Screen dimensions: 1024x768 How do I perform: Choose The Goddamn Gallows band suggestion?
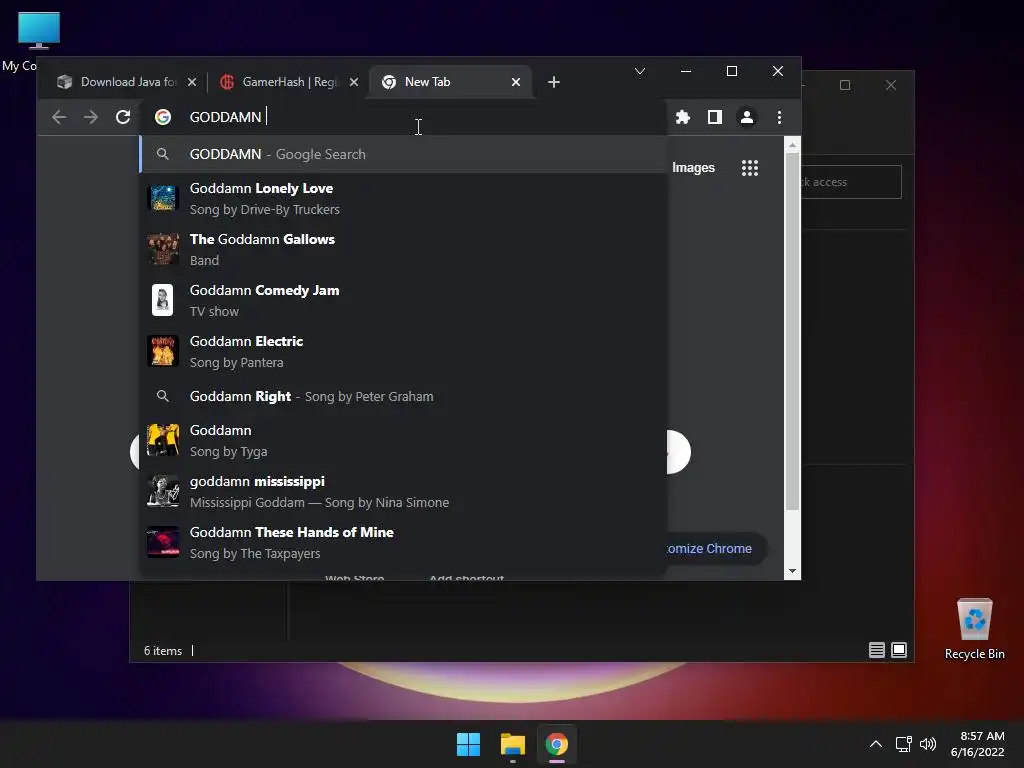(404, 249)
